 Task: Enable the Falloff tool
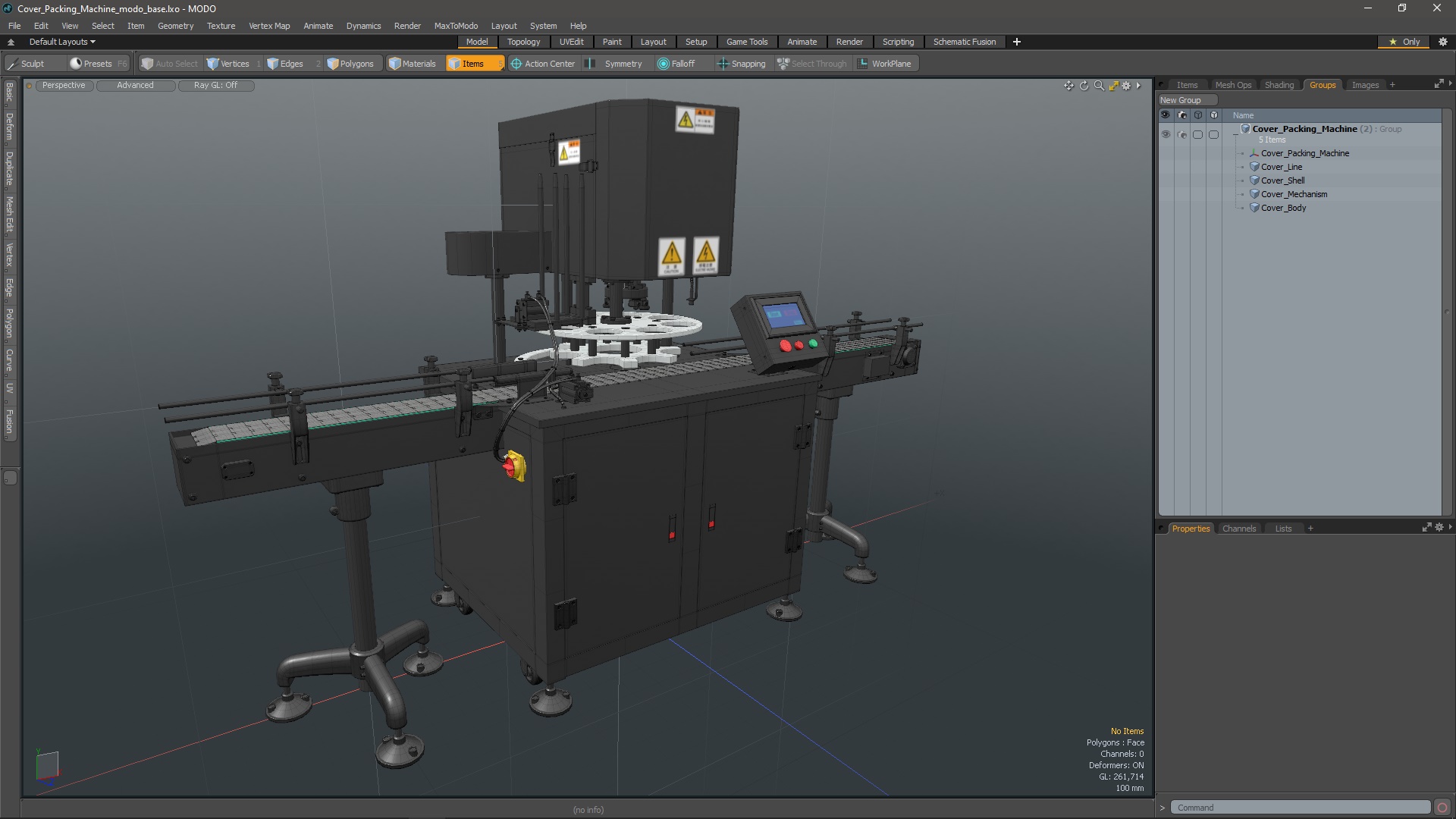point(676,64)
